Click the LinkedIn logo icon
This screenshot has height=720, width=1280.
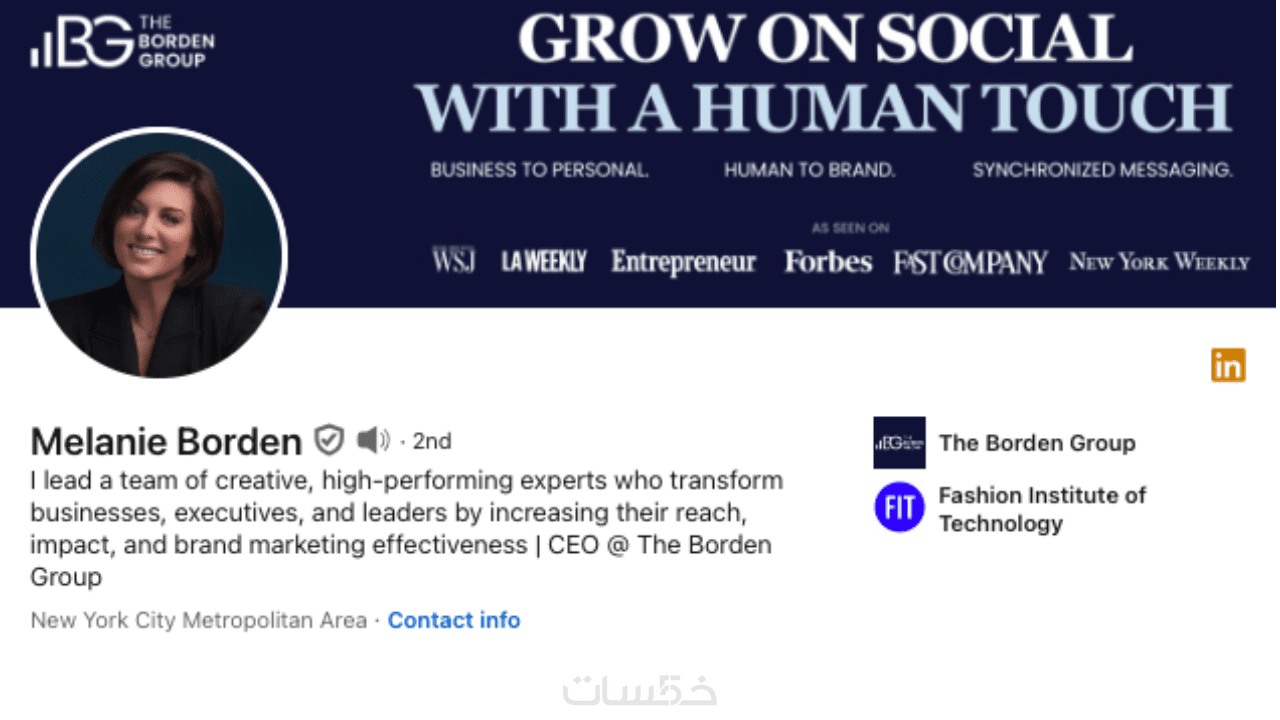click(x=1228, y=366)
